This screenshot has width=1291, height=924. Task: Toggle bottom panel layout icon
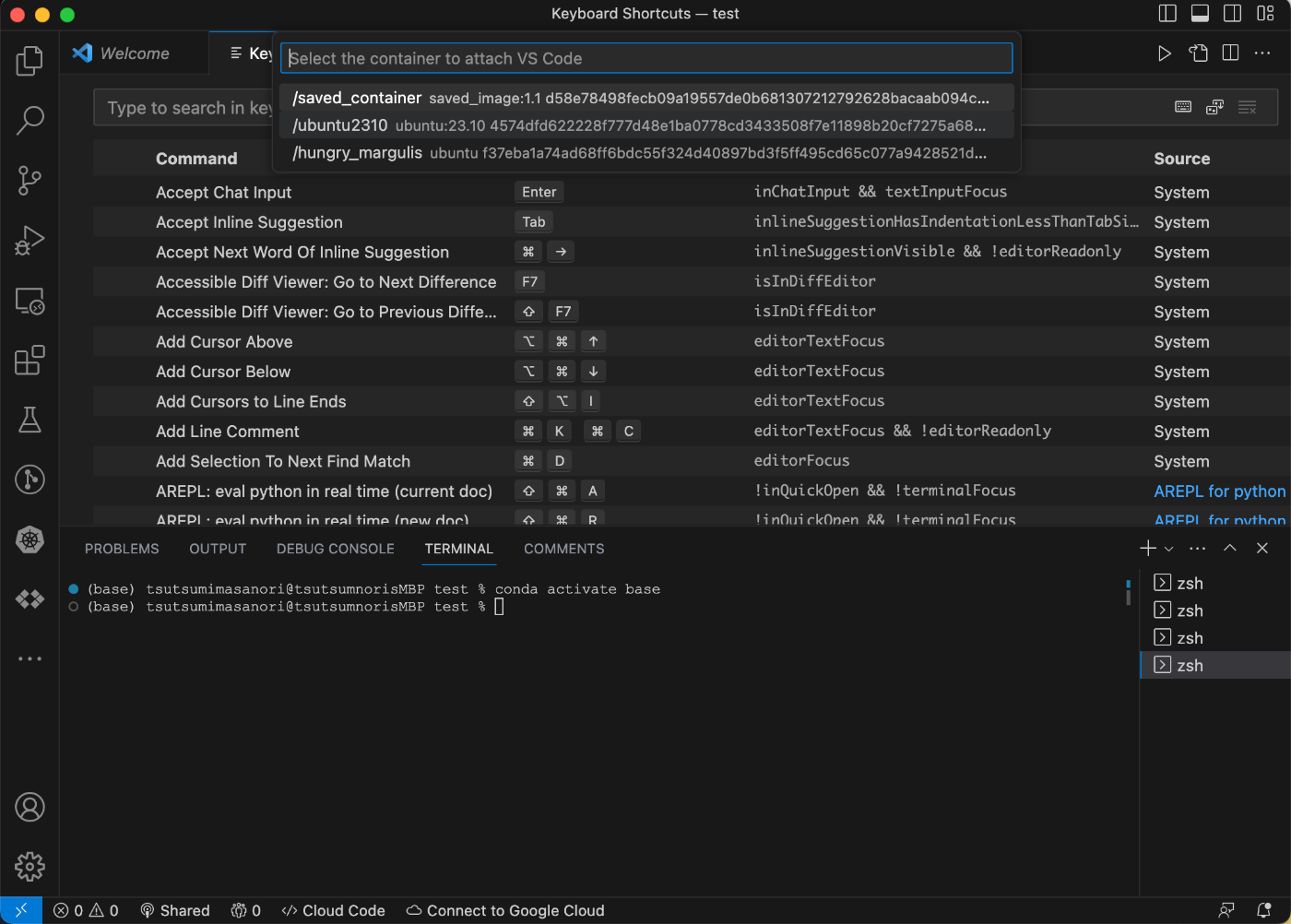pos(1200,13)
